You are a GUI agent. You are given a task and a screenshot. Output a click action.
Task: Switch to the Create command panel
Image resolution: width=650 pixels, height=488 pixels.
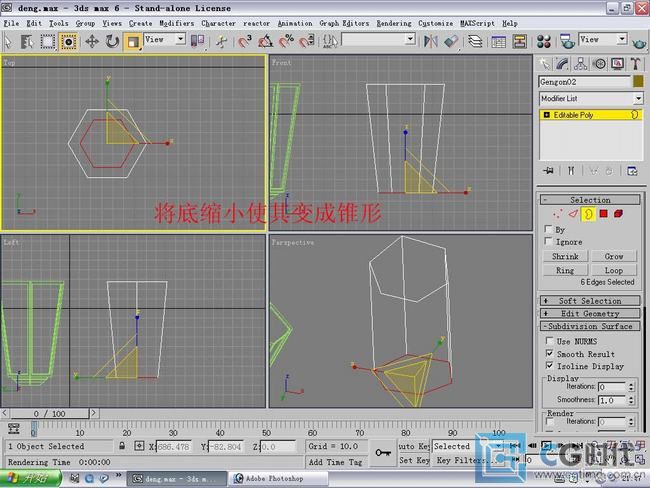point(544,63)
